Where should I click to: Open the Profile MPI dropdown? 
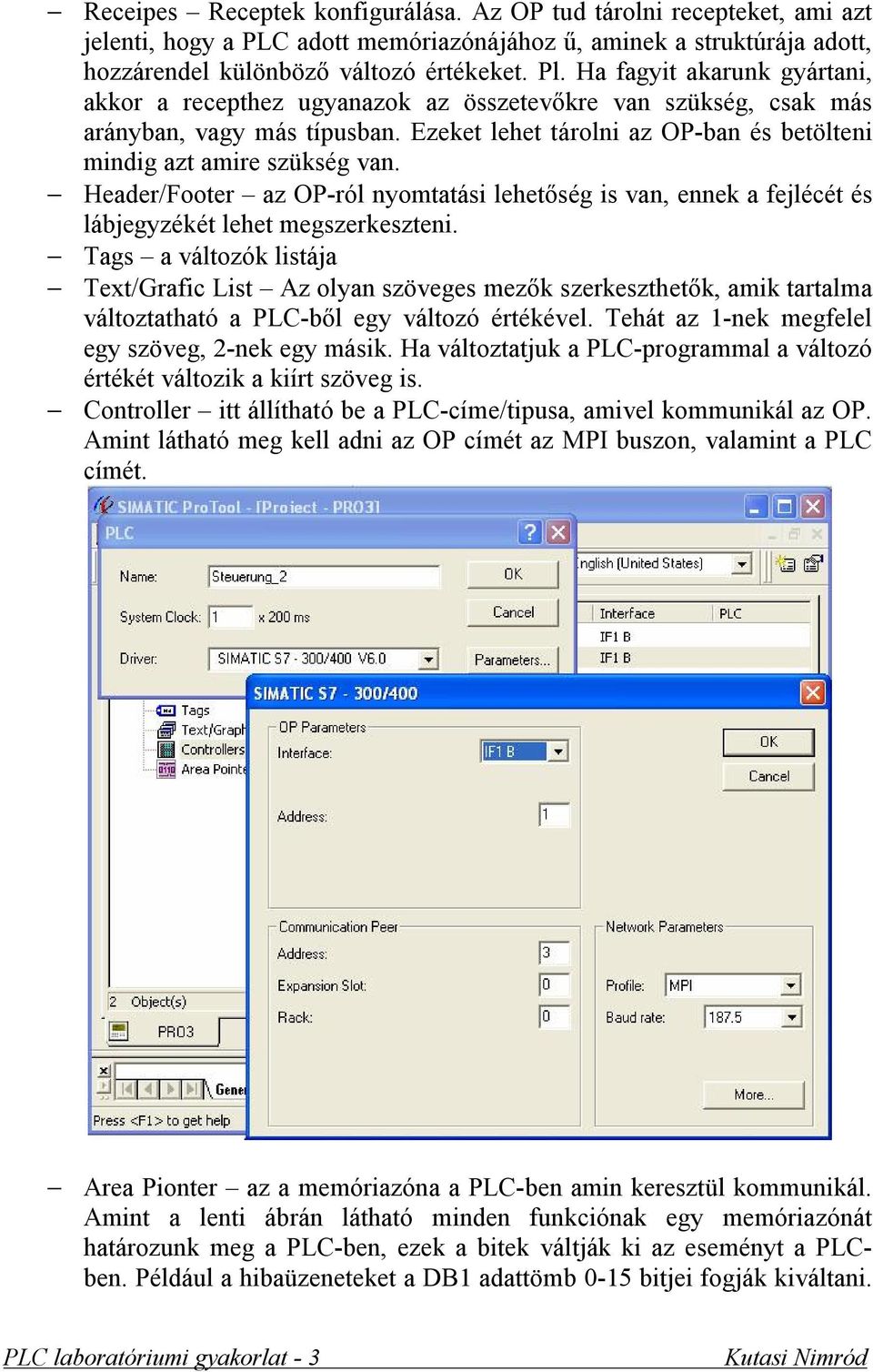pyautogui.click(x=791, y=985)
